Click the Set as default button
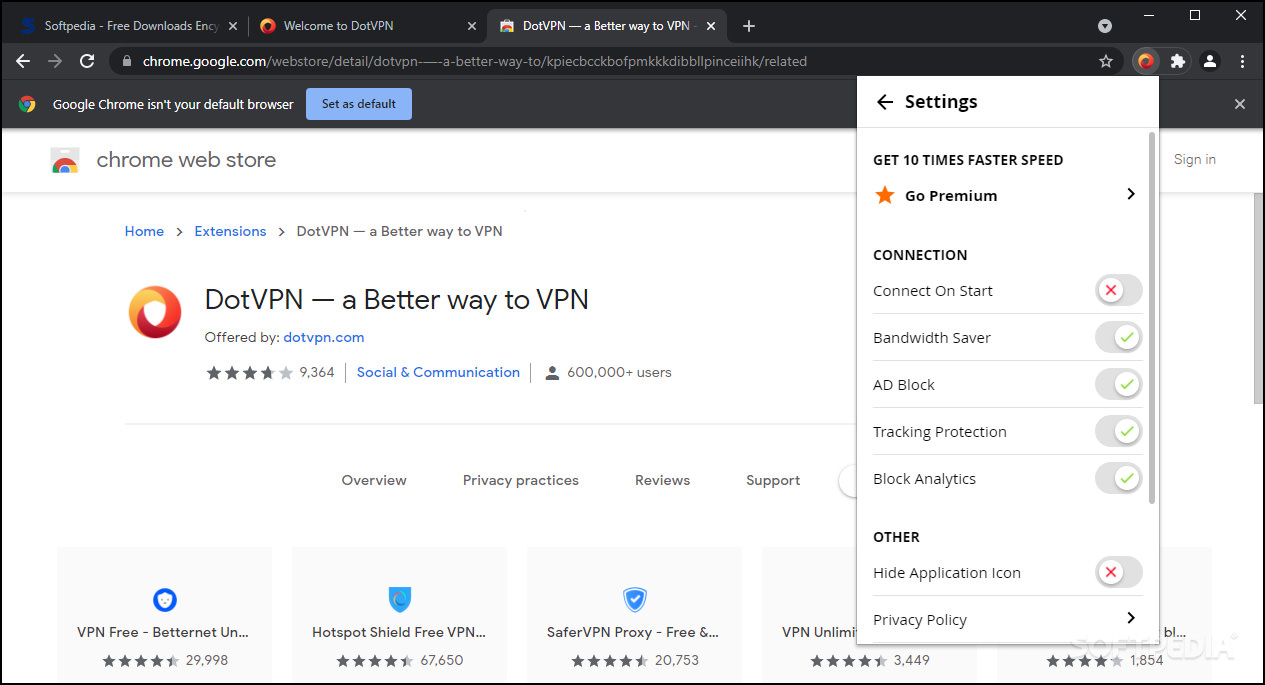 pos(359,104)
